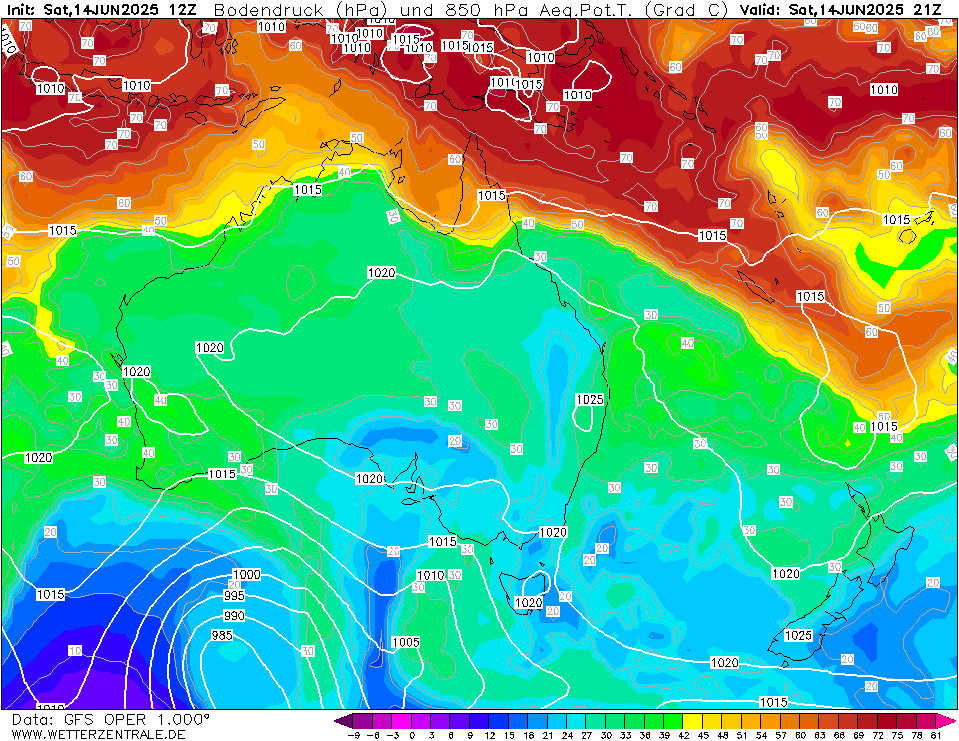This screenshot has height=741, width=959.
Task: Click the '-9' value on the color scale
Action: click(354, 735)
